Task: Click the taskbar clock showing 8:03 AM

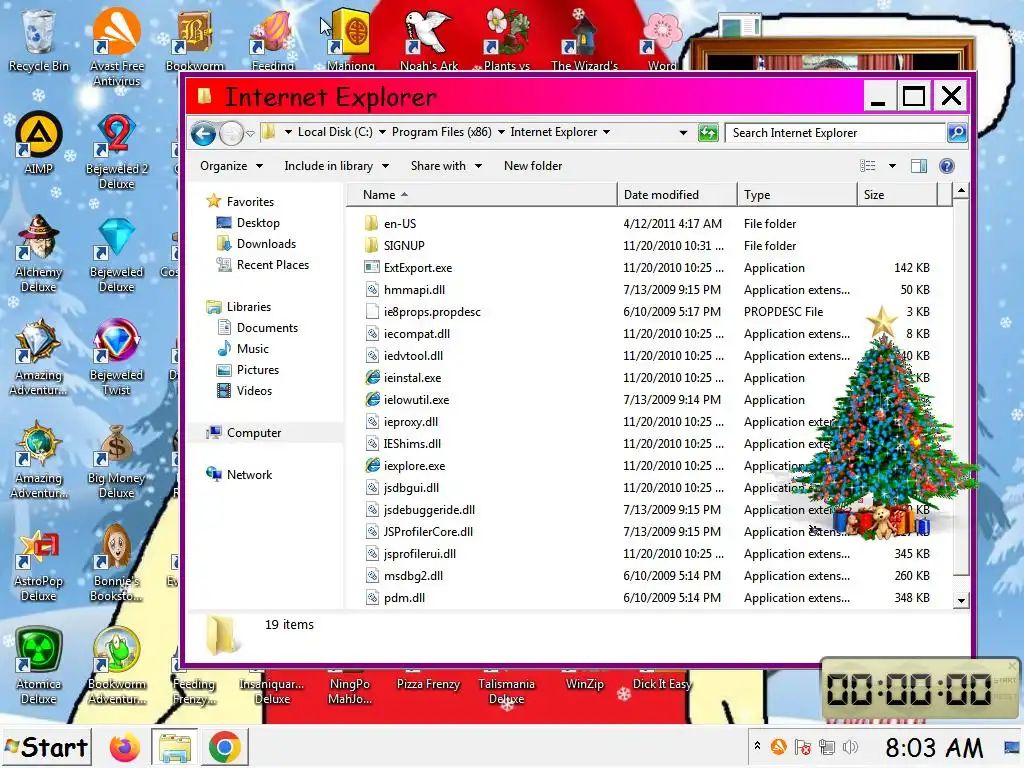Action: tap(934, 748)
